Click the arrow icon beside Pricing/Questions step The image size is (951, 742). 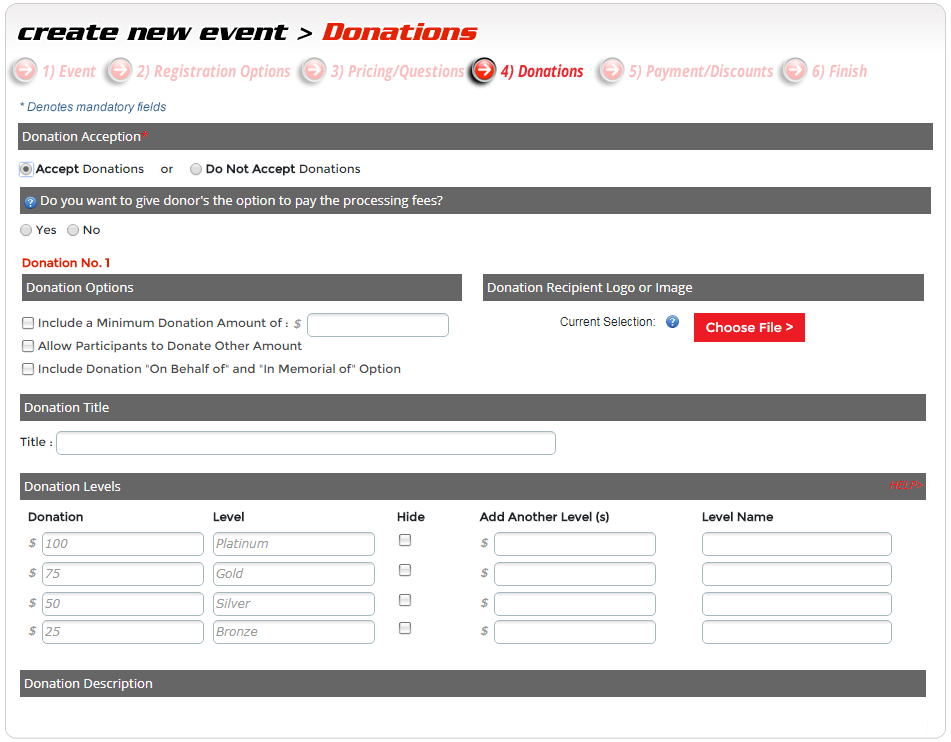click(314, 71)
